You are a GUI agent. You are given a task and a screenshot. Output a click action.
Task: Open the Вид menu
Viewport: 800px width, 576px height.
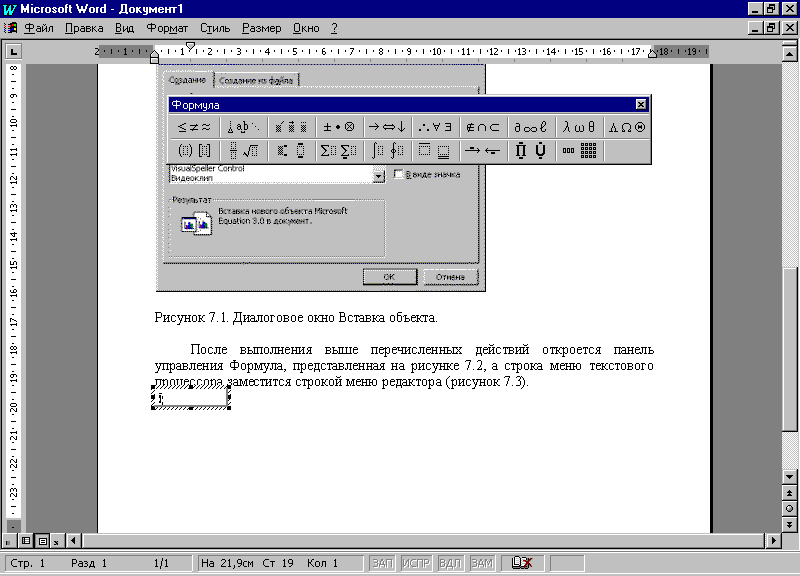tap(124, 28)
